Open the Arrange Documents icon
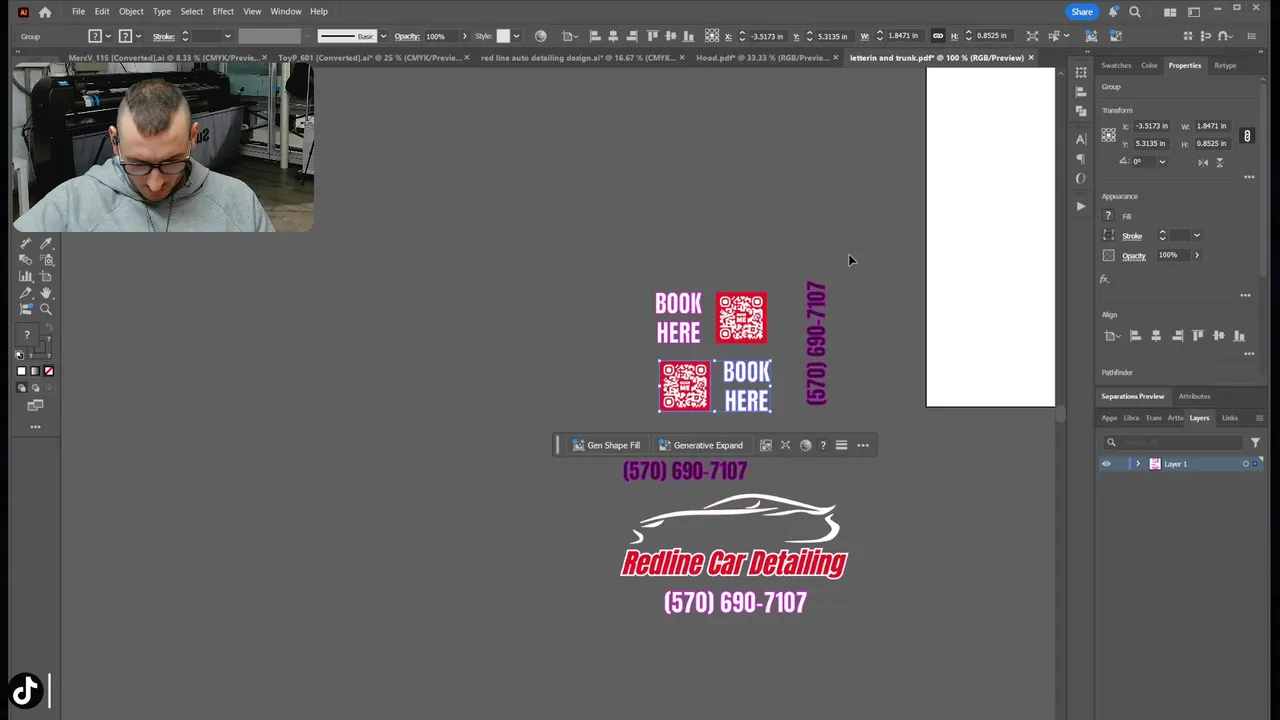 point(1170,12)
